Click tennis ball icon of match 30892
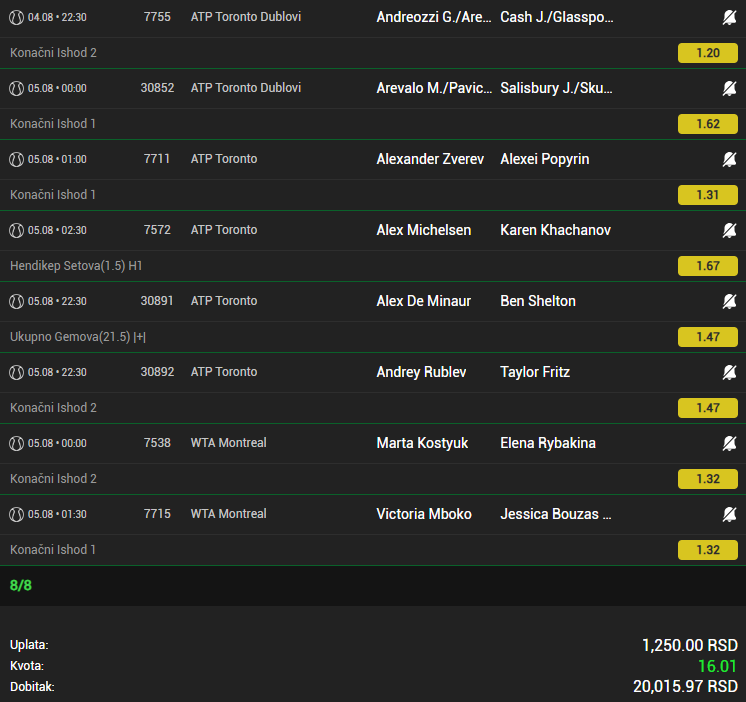Image resolution: width=746 pixels, height=702 pixels. [x=16, y=372]
